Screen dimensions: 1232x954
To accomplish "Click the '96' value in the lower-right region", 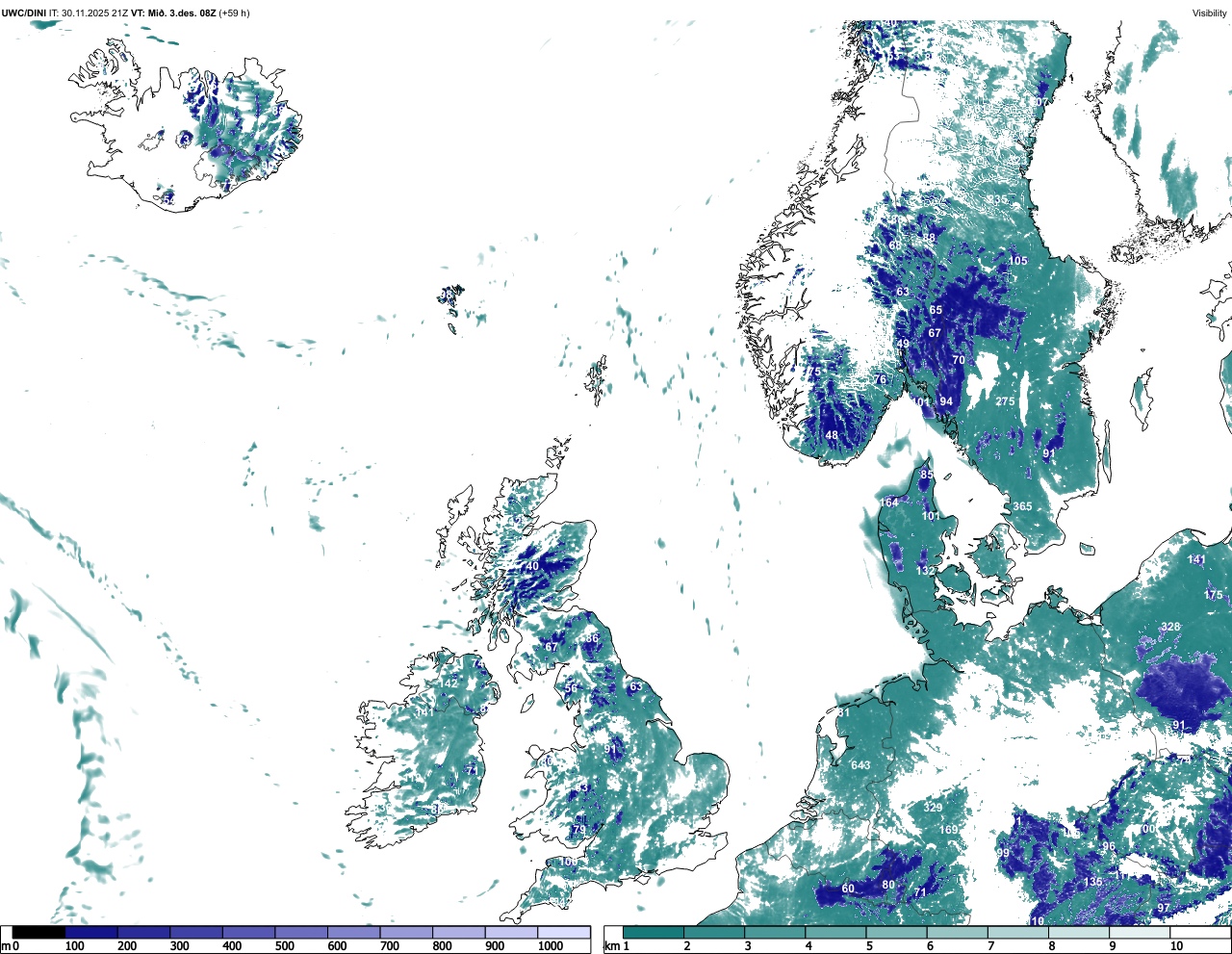I will (1109, 847).
